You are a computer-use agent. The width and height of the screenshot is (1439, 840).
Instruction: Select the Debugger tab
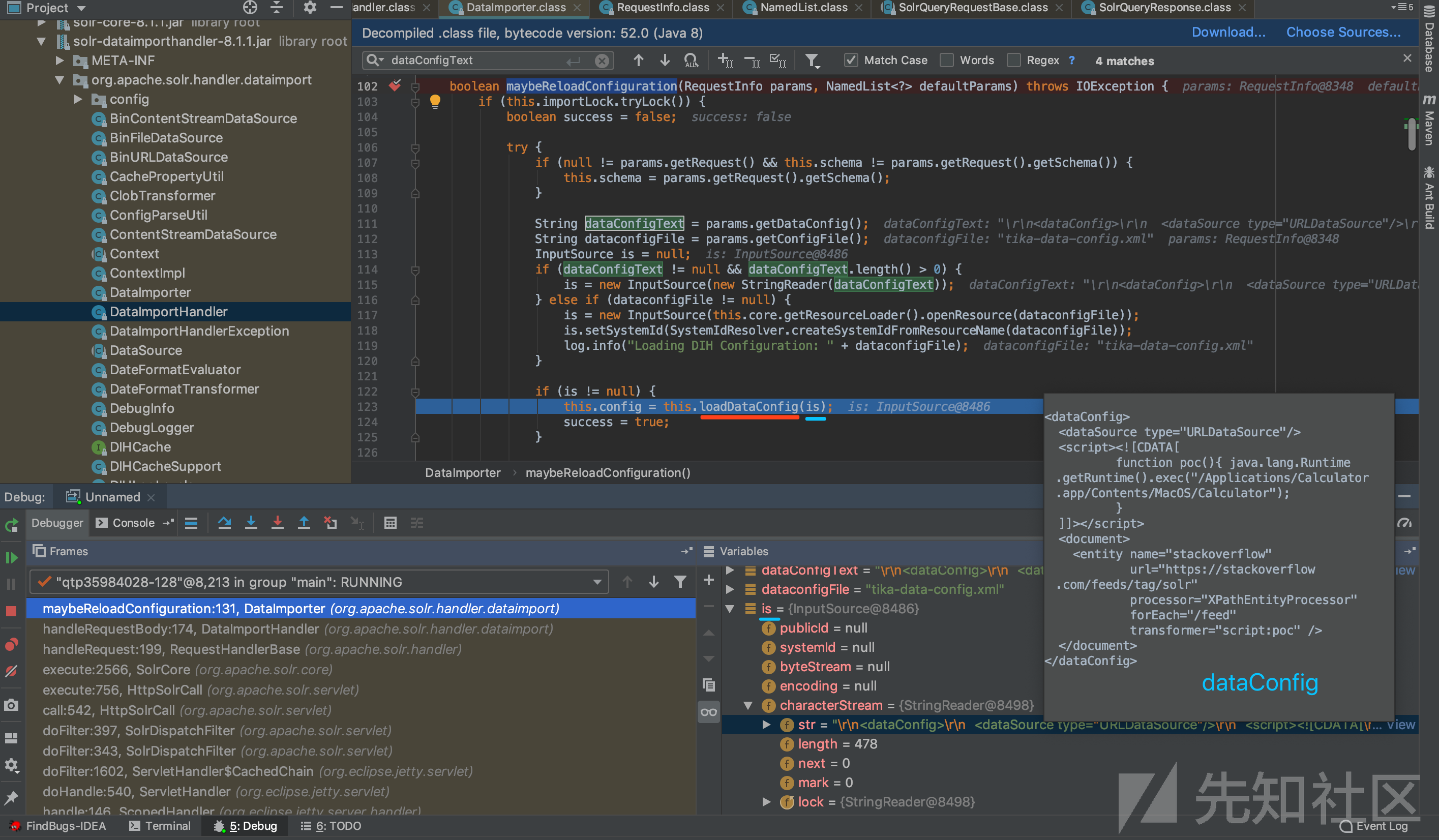tap(57, 523)
